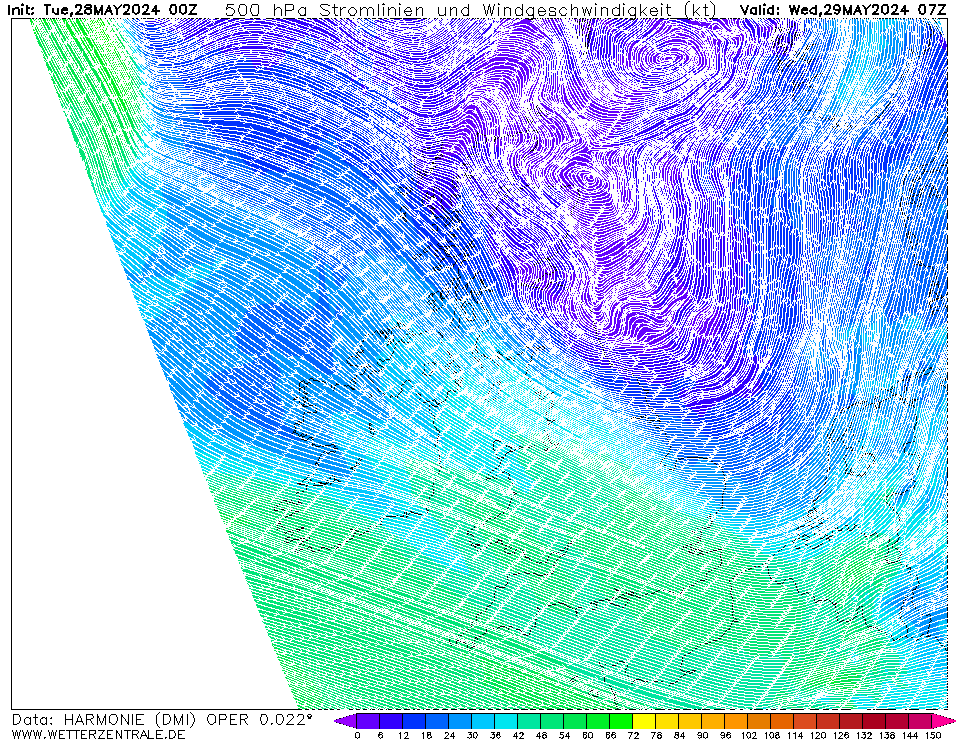Select the orange legend swatch between 96 and 102
959x741 pixels.
coord(737,721)
